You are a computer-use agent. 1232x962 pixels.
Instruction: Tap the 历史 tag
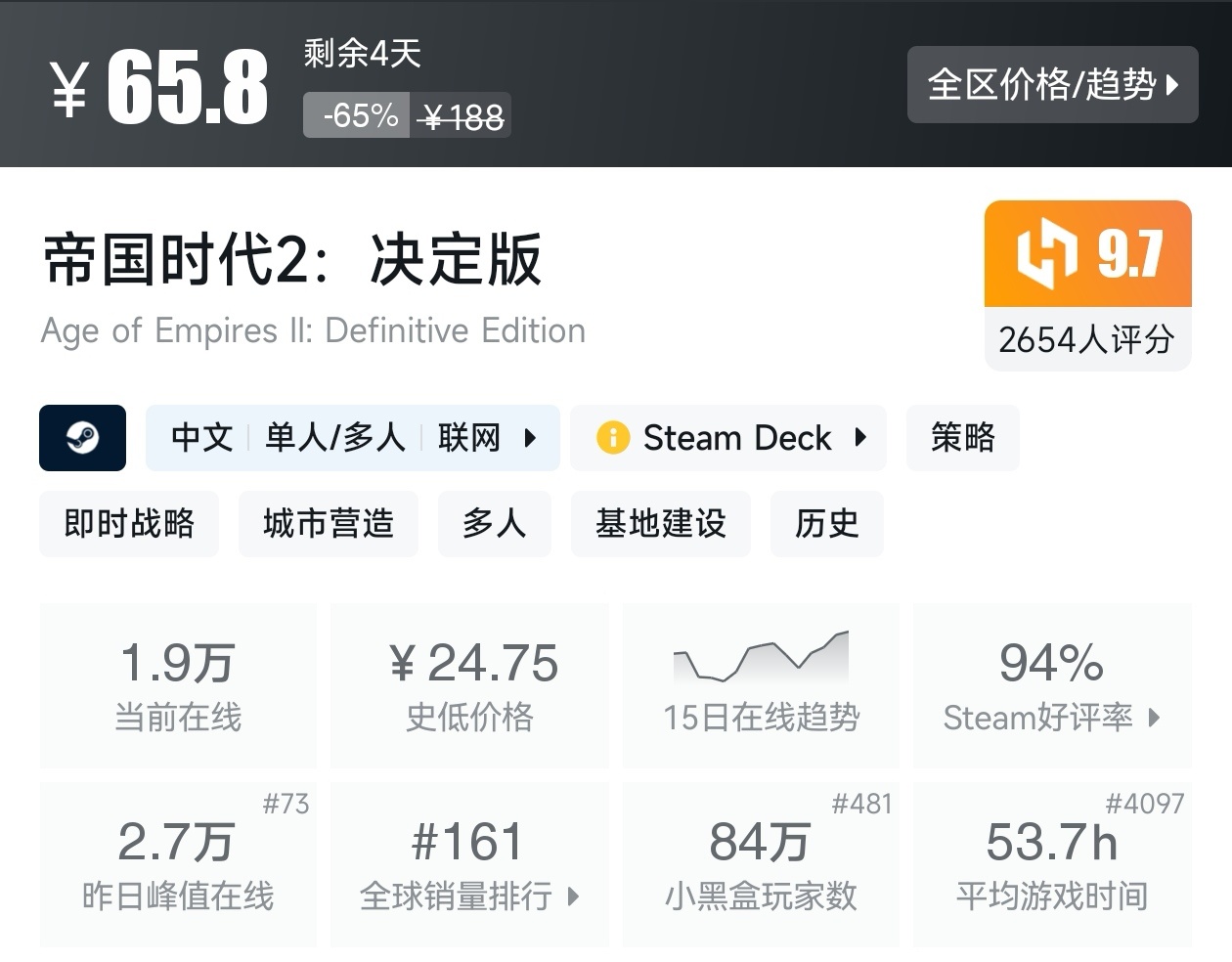(x=826, y=524)
